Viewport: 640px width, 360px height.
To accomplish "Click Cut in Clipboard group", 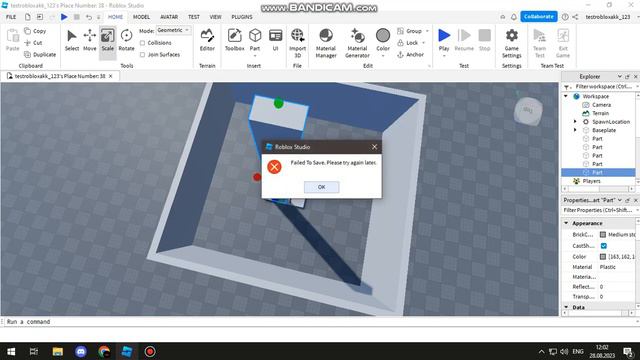I will [33, 42].
